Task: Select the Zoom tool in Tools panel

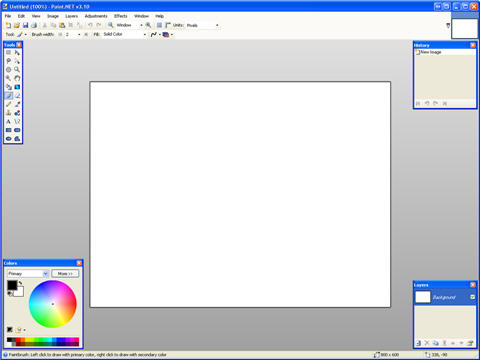Action: coord(17,70)
